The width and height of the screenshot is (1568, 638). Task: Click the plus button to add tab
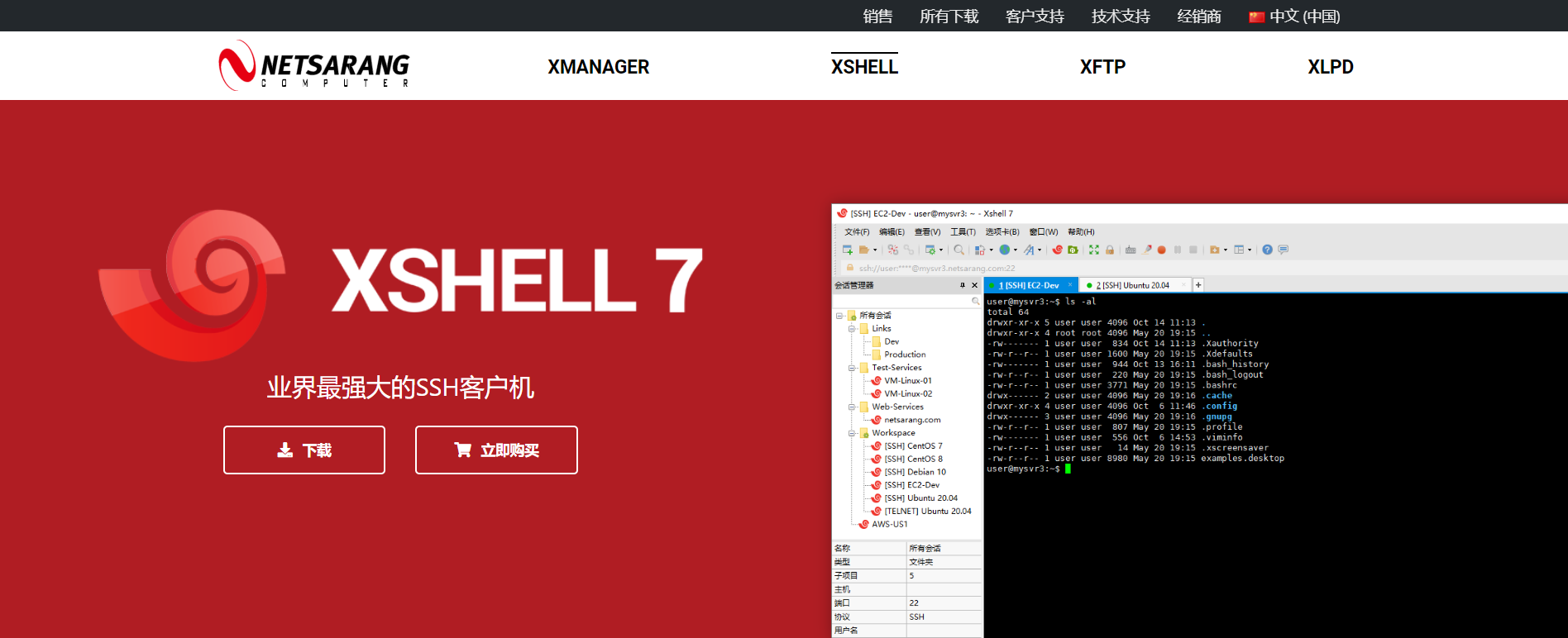(1198, 285)
